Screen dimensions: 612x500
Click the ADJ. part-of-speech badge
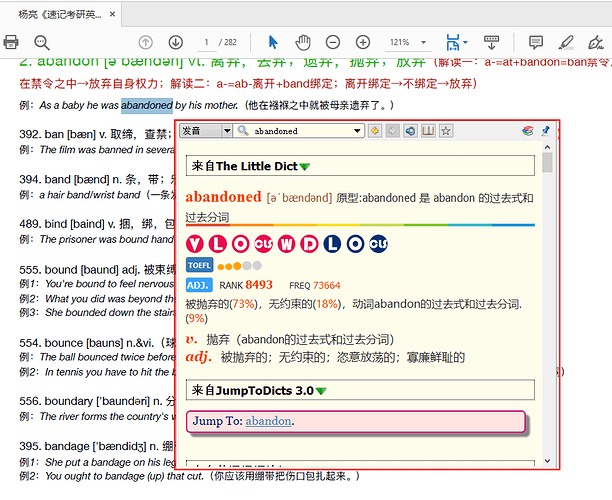point(199,285)
